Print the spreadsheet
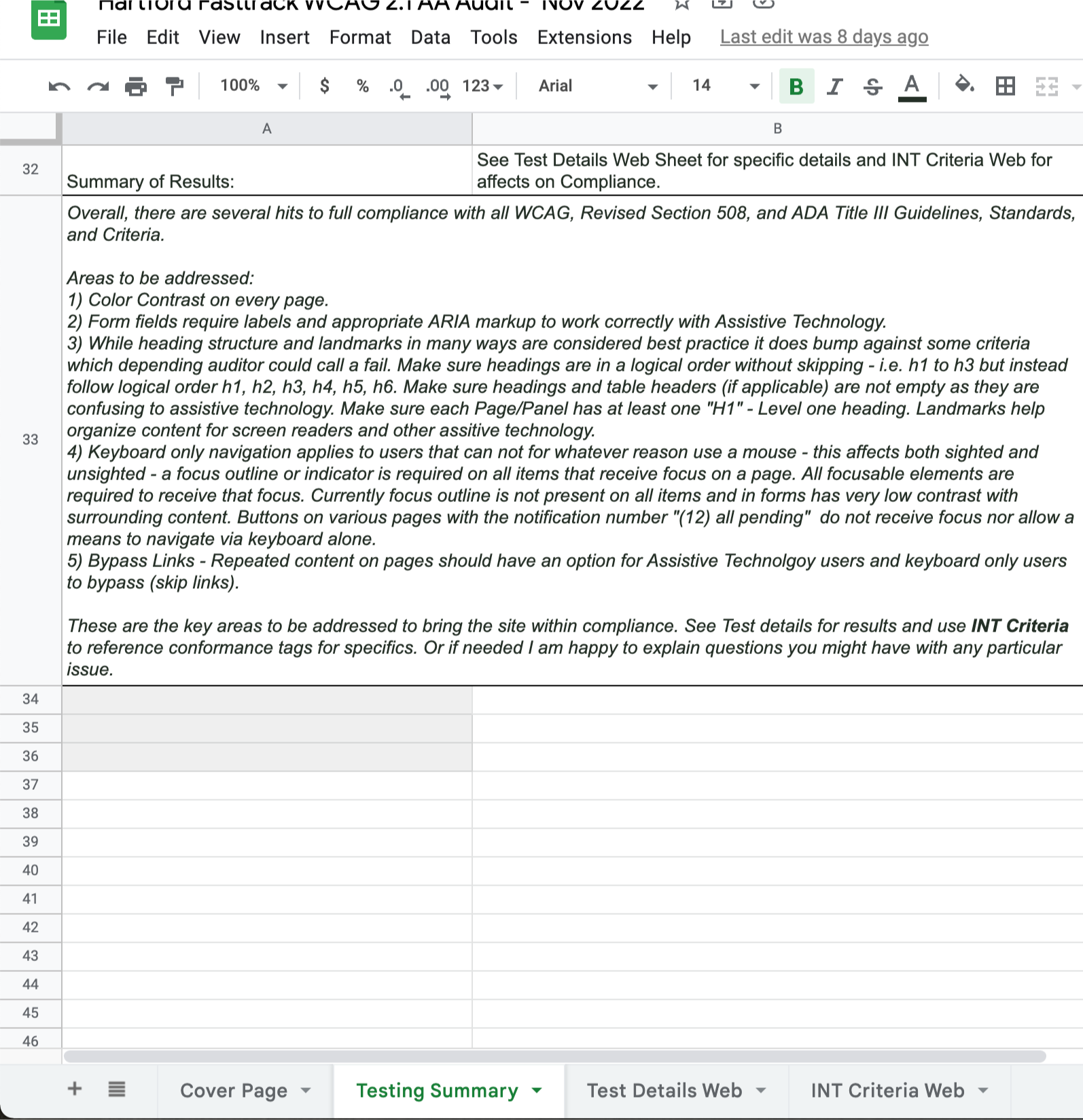This screenshot has width=1083, height=1120. pos(136,86)
